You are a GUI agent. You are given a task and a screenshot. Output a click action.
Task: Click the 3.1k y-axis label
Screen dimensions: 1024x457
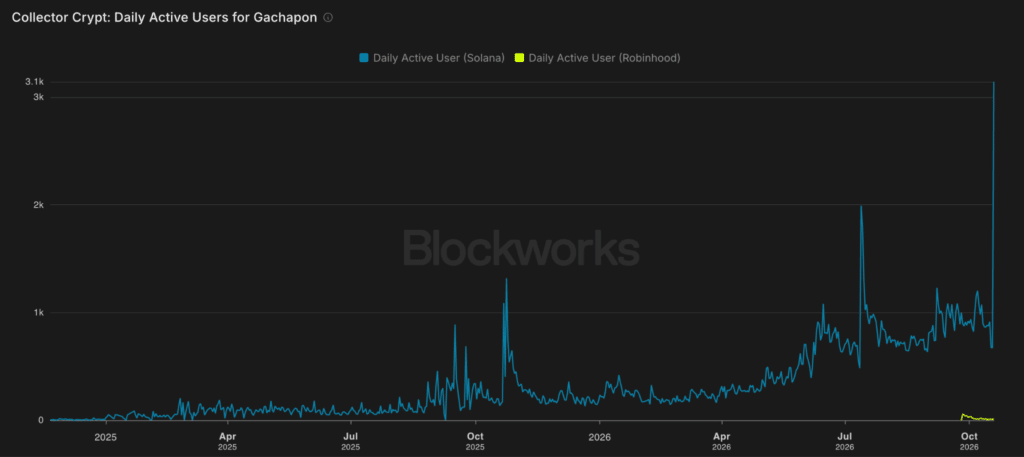click(34, 82)
